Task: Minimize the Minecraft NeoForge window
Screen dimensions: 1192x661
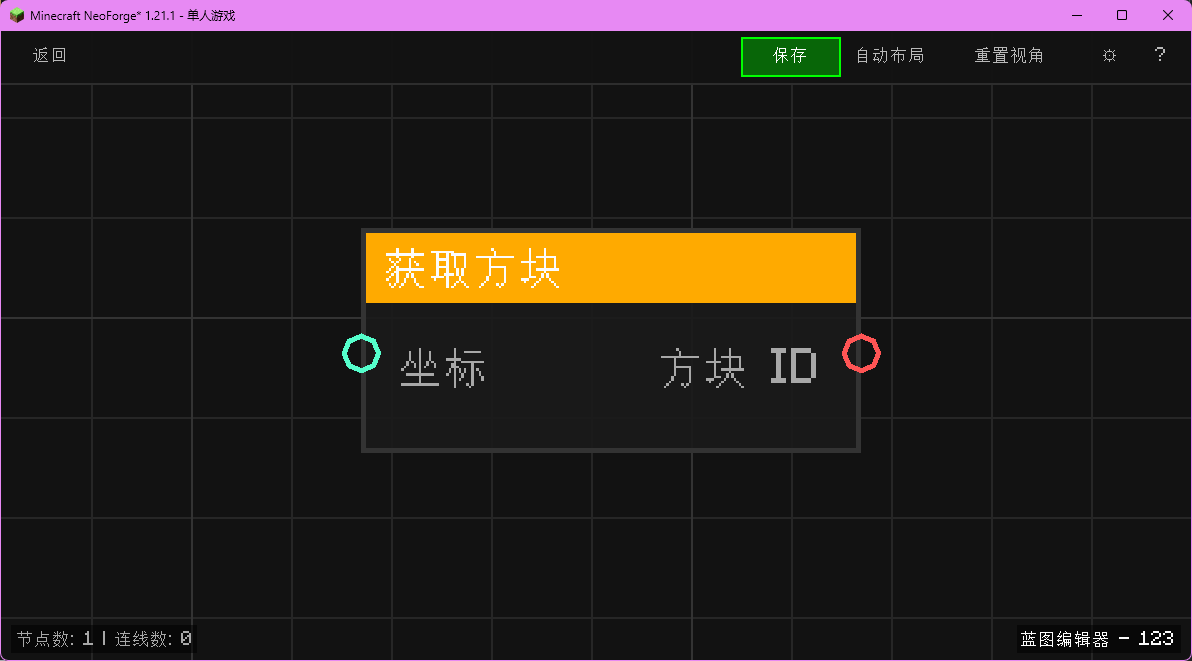Action: point(1077,15)
